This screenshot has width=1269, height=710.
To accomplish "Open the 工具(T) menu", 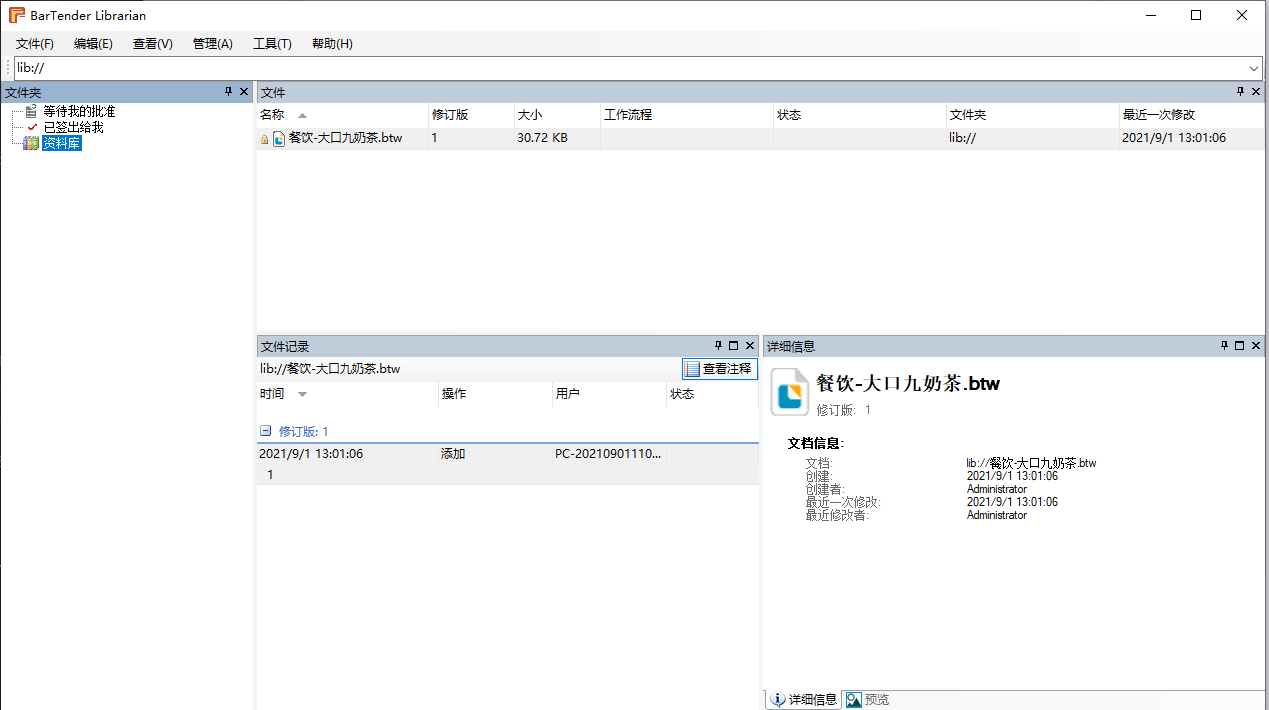I will pos(272,44).
